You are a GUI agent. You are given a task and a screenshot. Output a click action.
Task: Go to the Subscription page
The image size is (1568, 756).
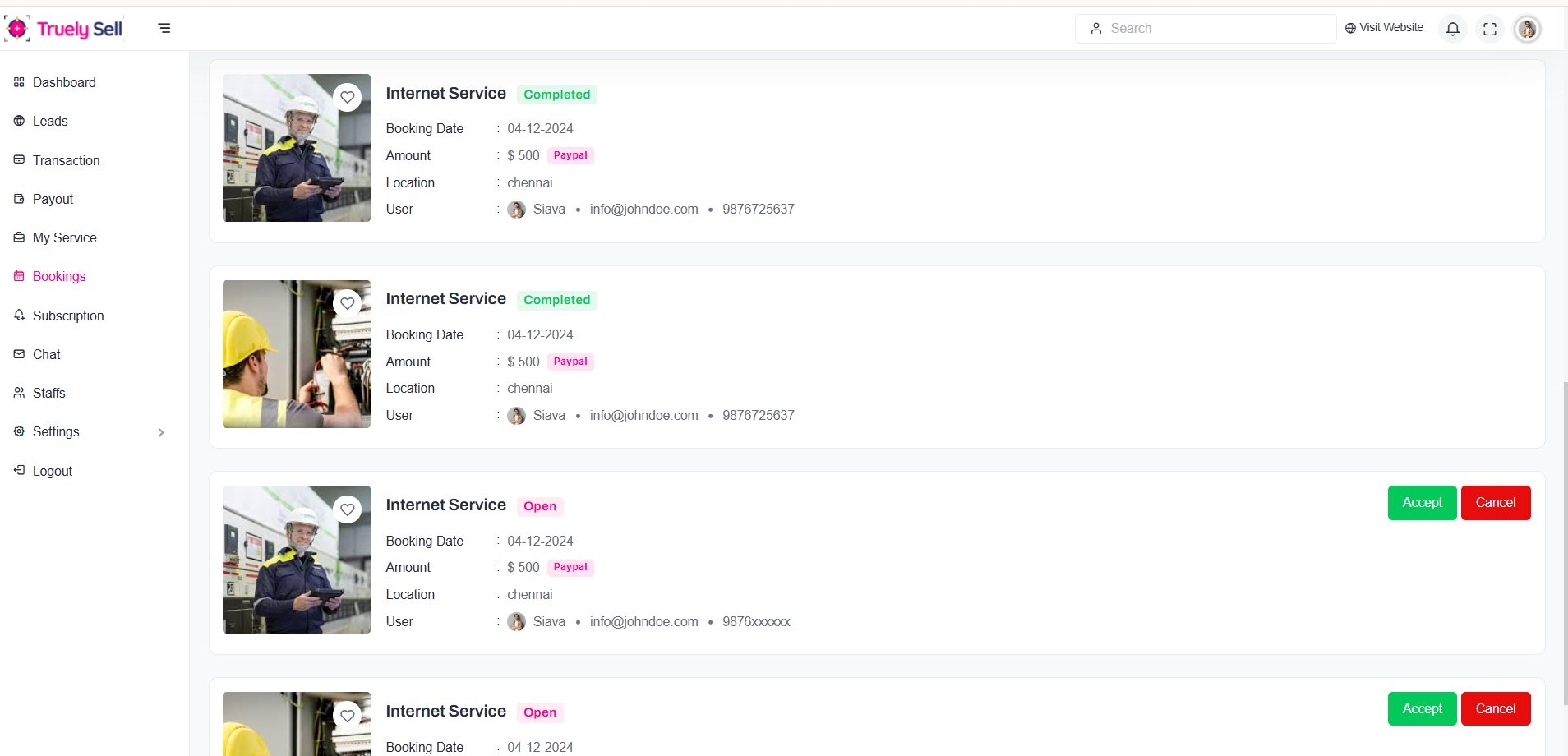click(68, 316)
